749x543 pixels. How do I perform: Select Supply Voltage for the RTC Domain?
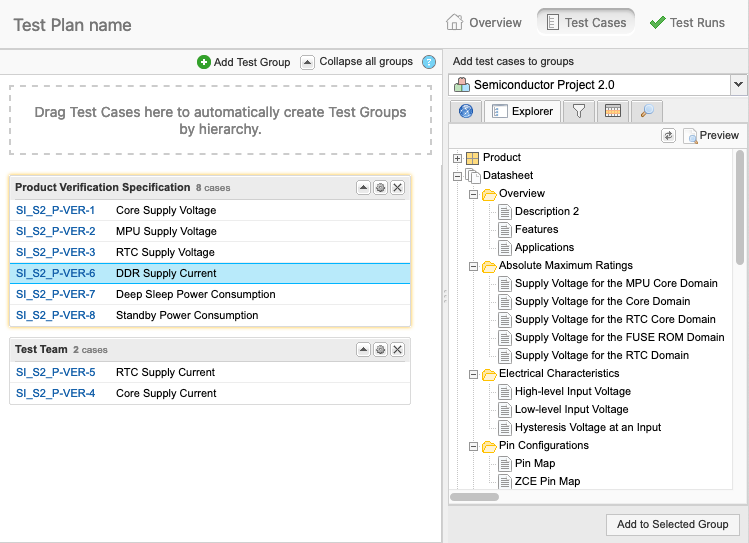602,355
